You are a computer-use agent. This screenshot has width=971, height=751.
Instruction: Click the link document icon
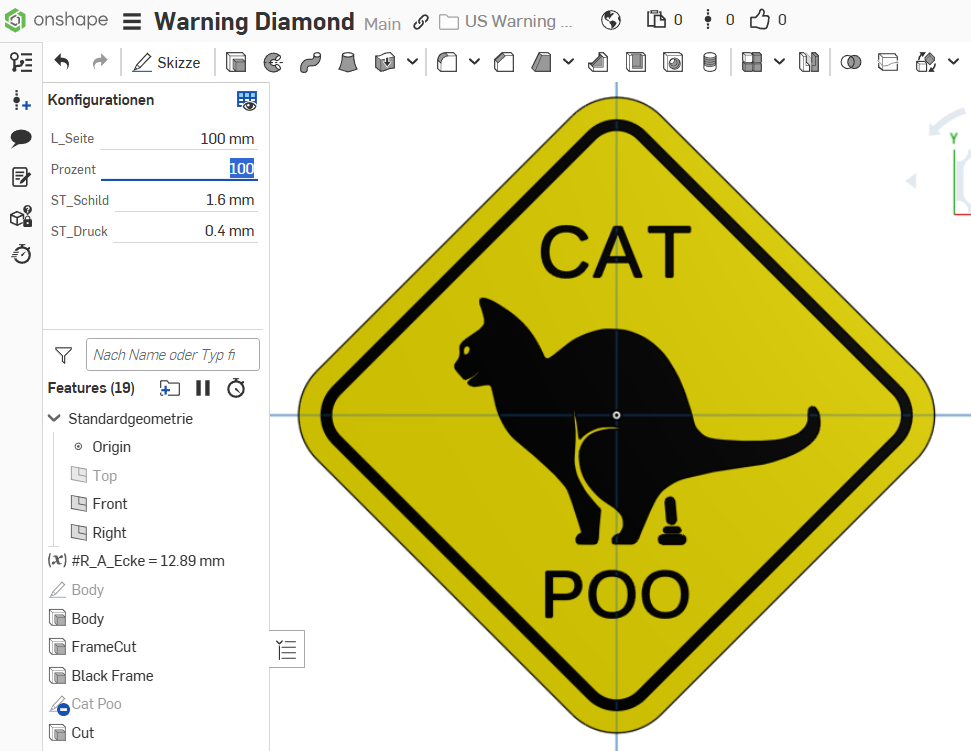tap(420, 22)
